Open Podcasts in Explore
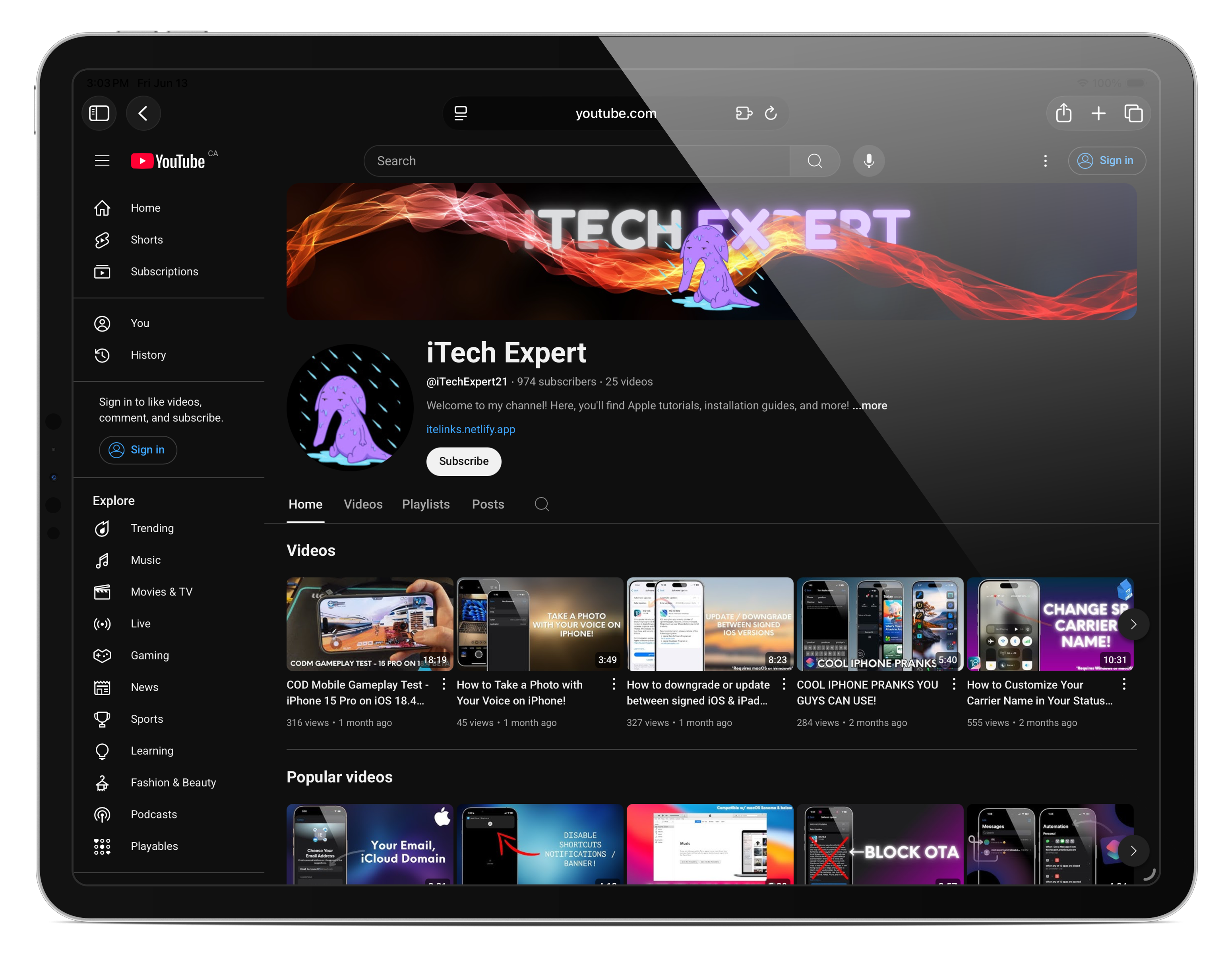 pyautogui.click(x=169, y=814)
